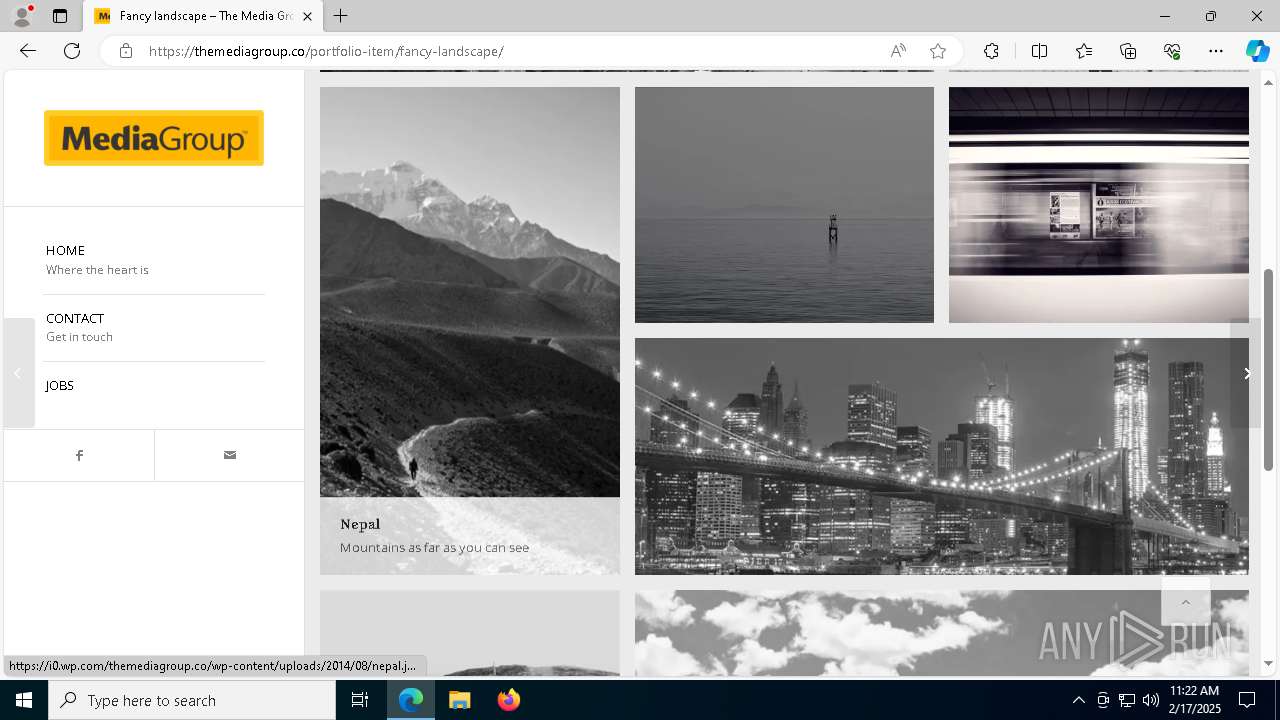Viewport: 1280px width, 720px height.
Task: Open the Facebook social link
Action: [x=79, y=455]
